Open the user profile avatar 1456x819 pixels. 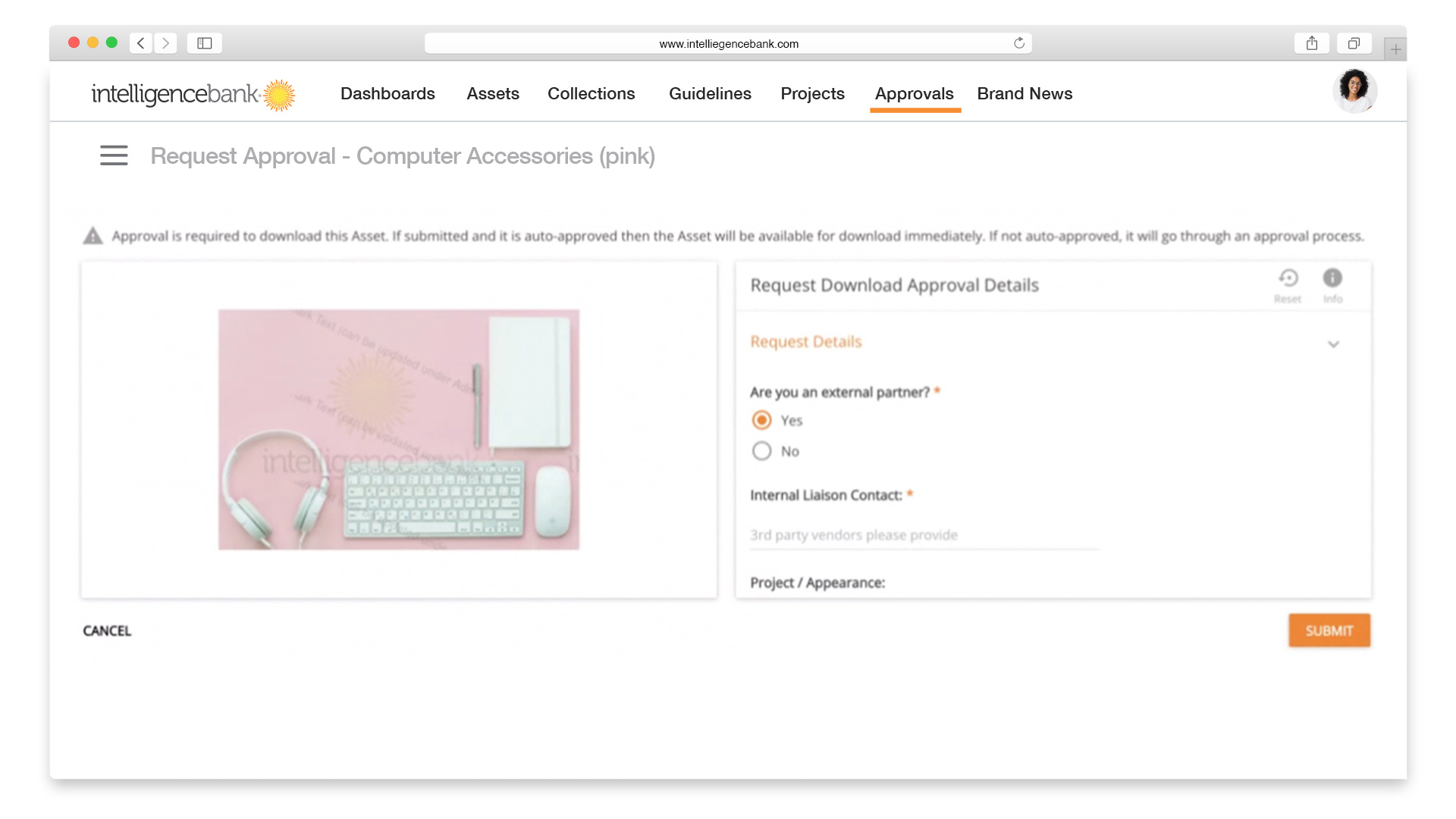1354,91
